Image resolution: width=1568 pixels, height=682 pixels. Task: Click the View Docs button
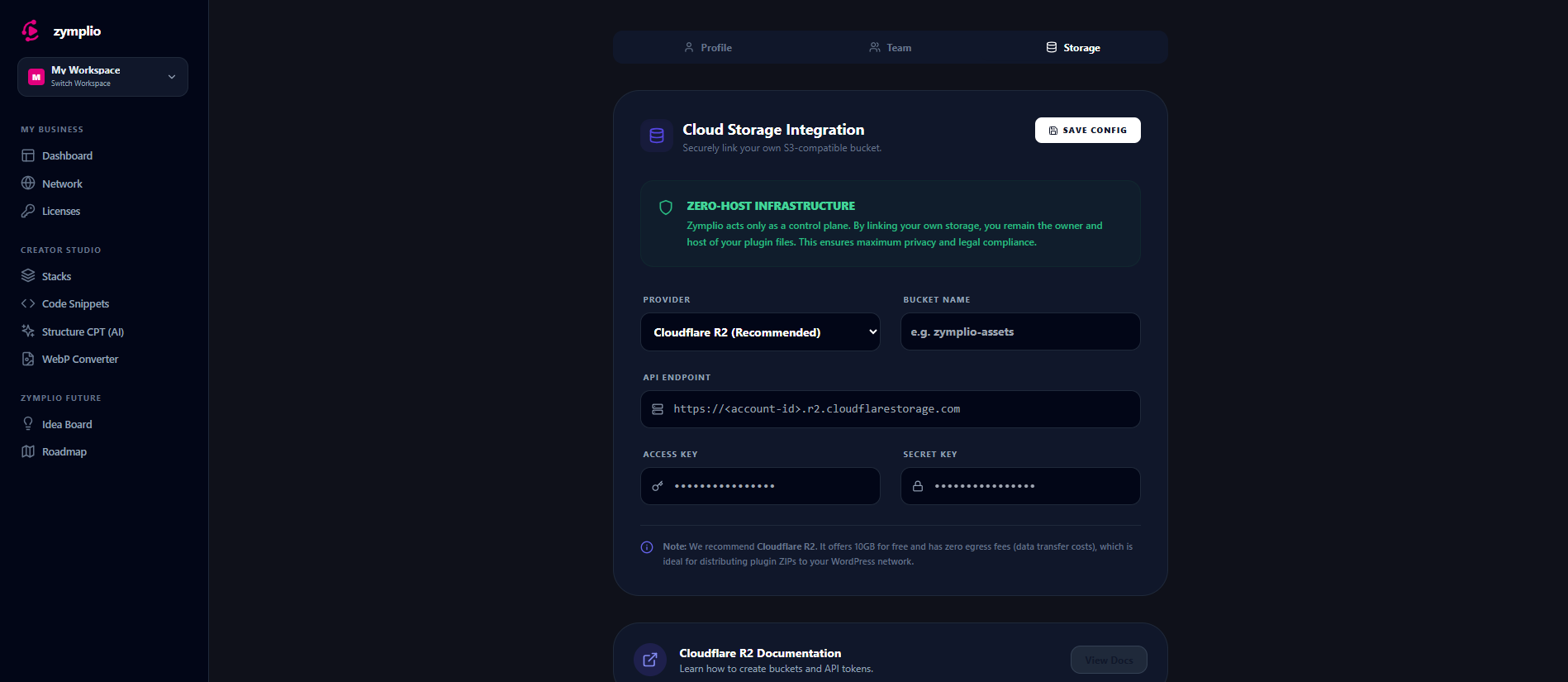click(x=1108, y=660)
